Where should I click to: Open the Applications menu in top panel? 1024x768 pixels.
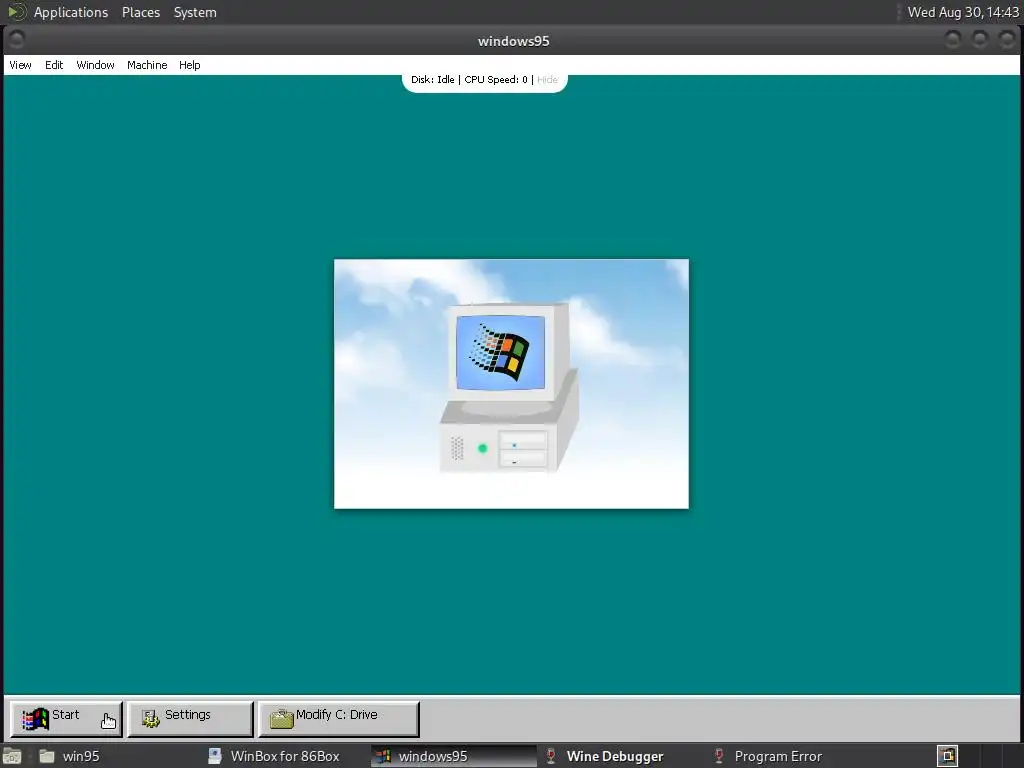coord(71,12)
